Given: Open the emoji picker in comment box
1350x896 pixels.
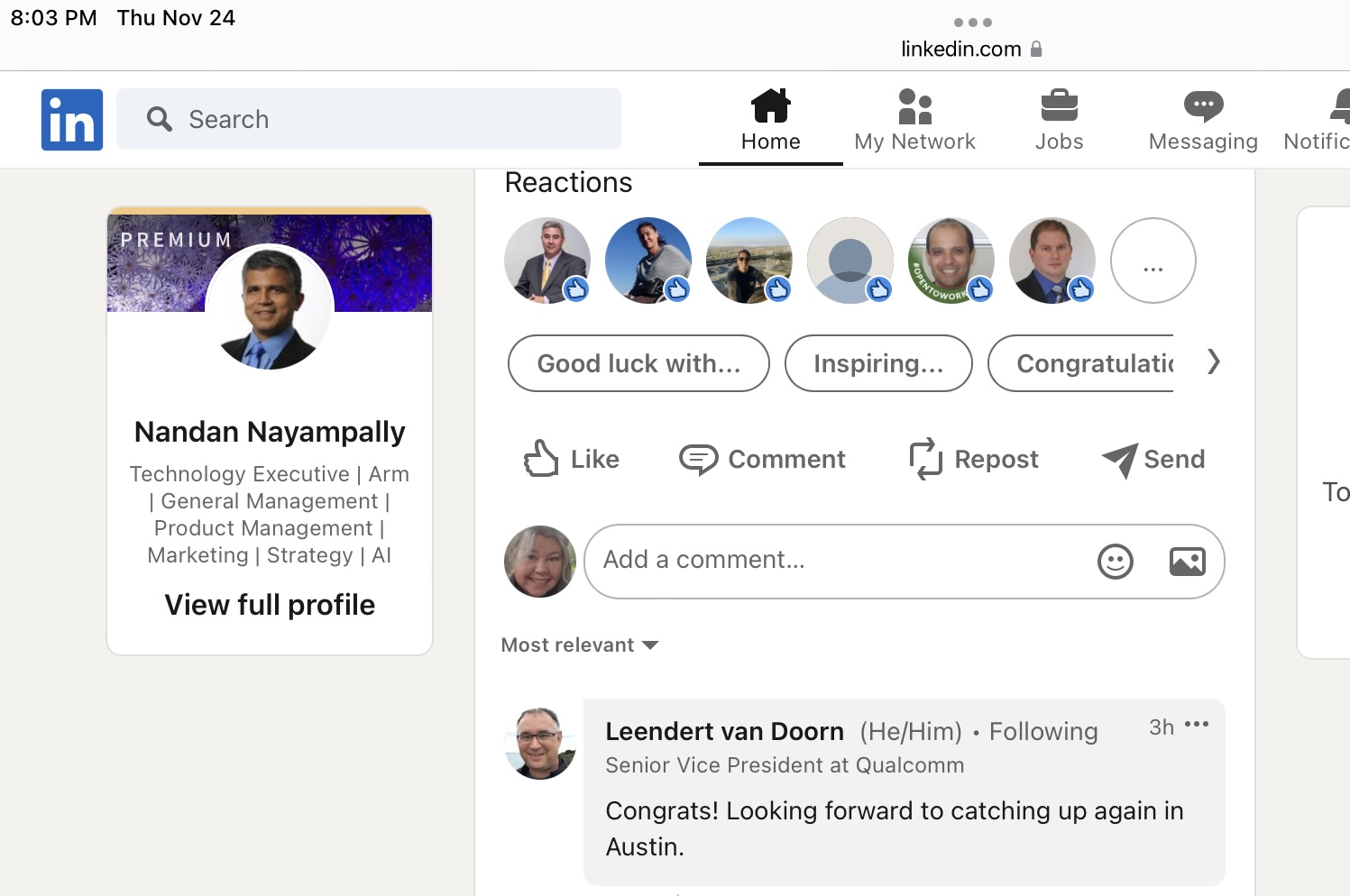Looking at the screenshot, I should (1115, 562).
